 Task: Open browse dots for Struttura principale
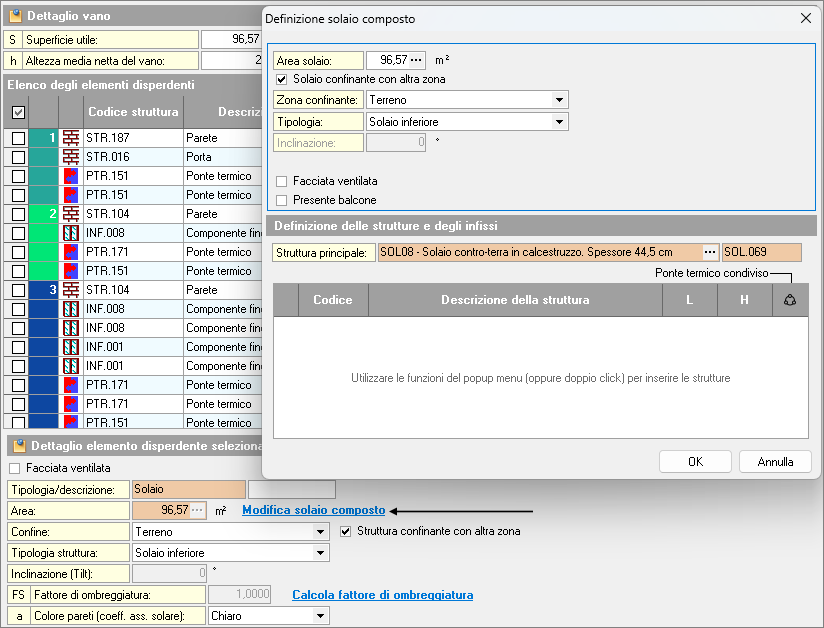[709, 253]
